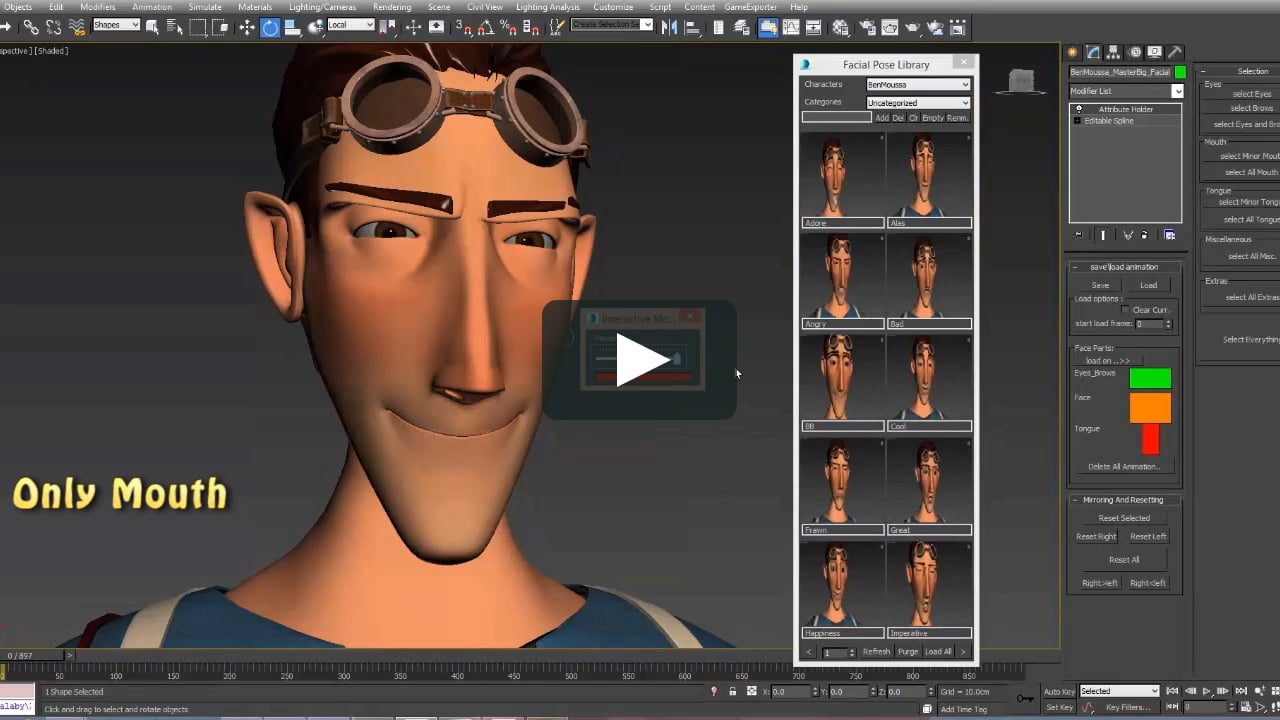Toggle Window/Crossing selection icon
The image size is (1280, 720).
220,27
